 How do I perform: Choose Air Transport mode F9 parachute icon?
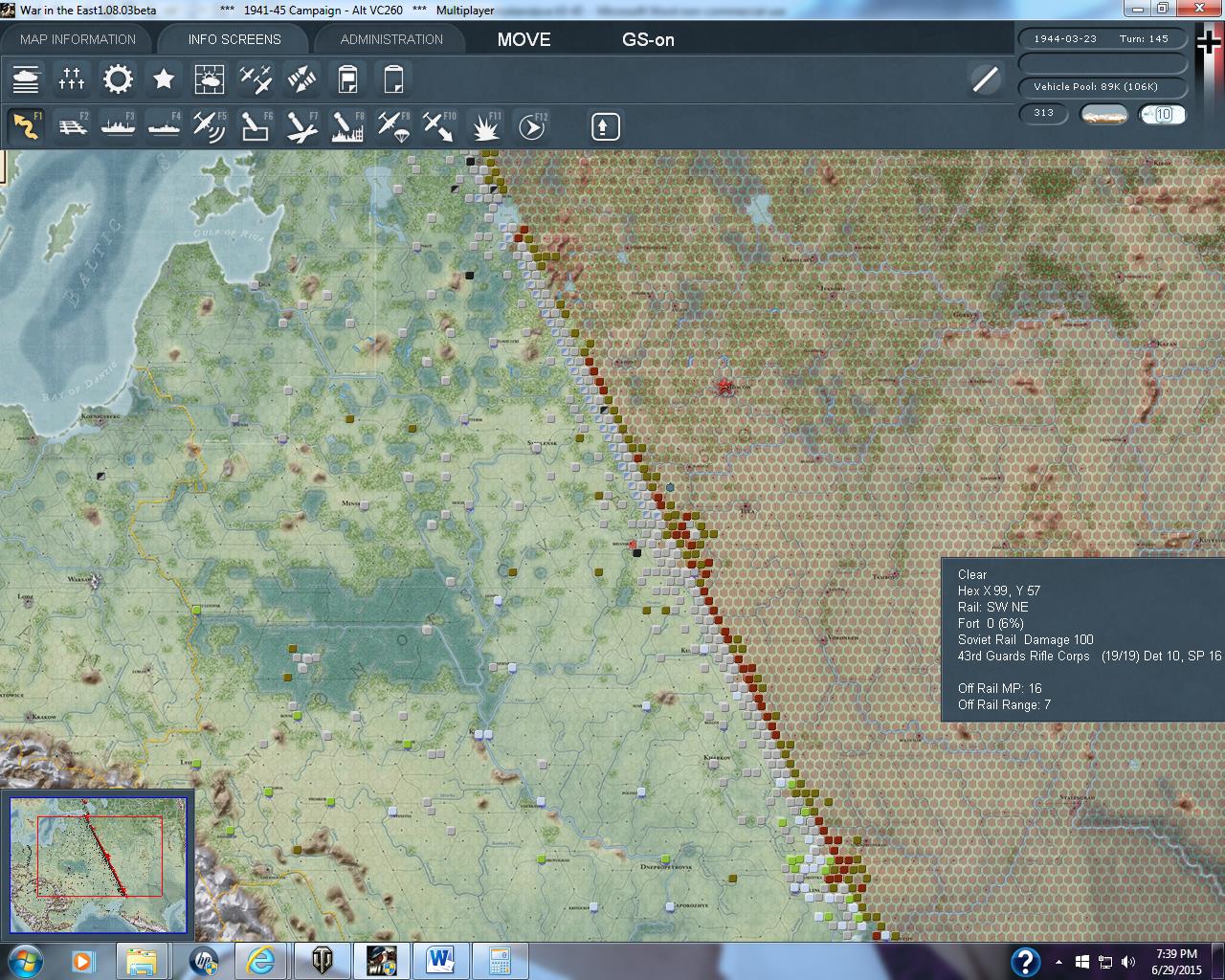click(392, 126)
